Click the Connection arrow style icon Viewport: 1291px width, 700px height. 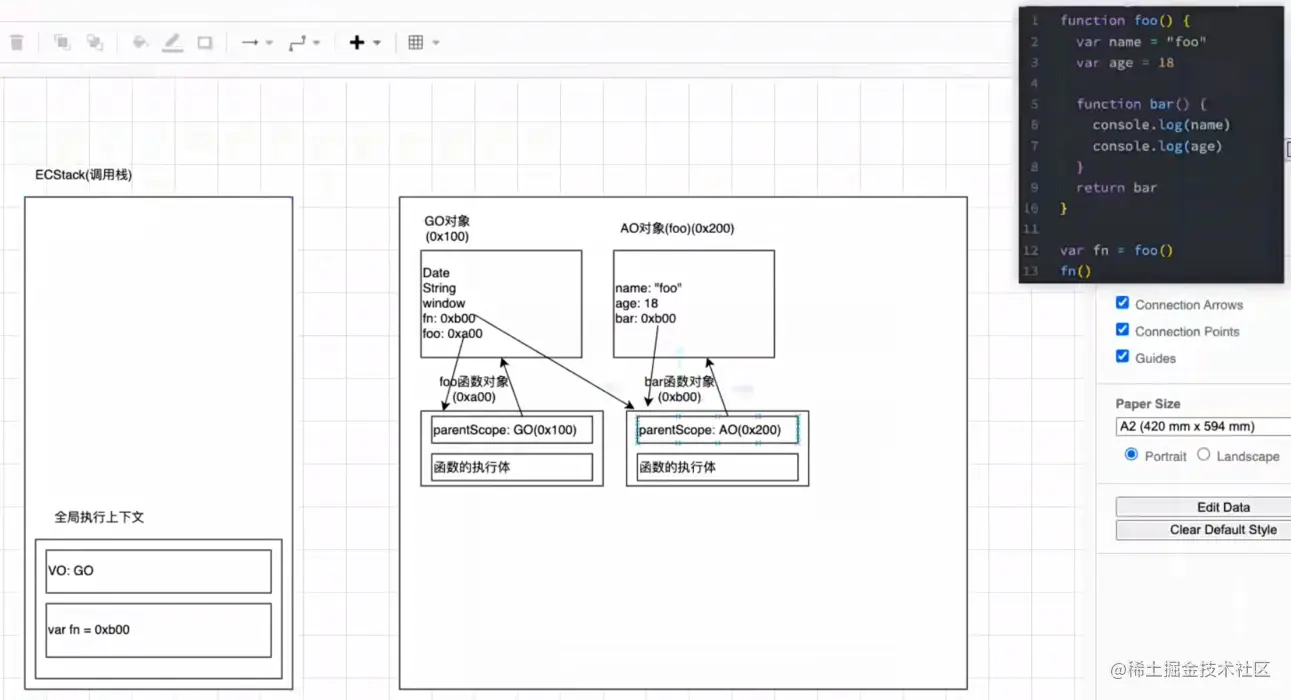point(250,42)
